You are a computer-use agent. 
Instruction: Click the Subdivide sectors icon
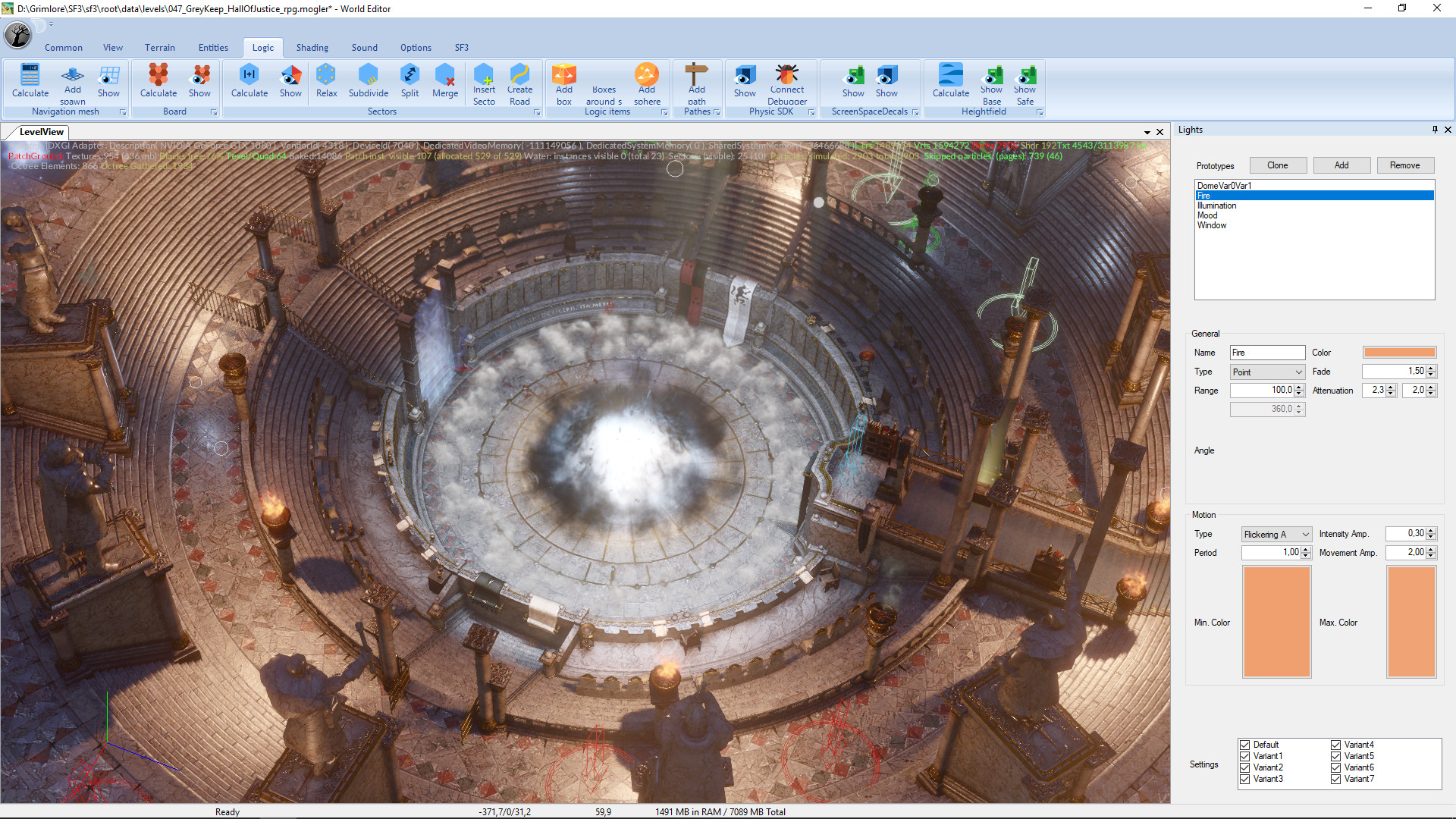tap(369, 81)
